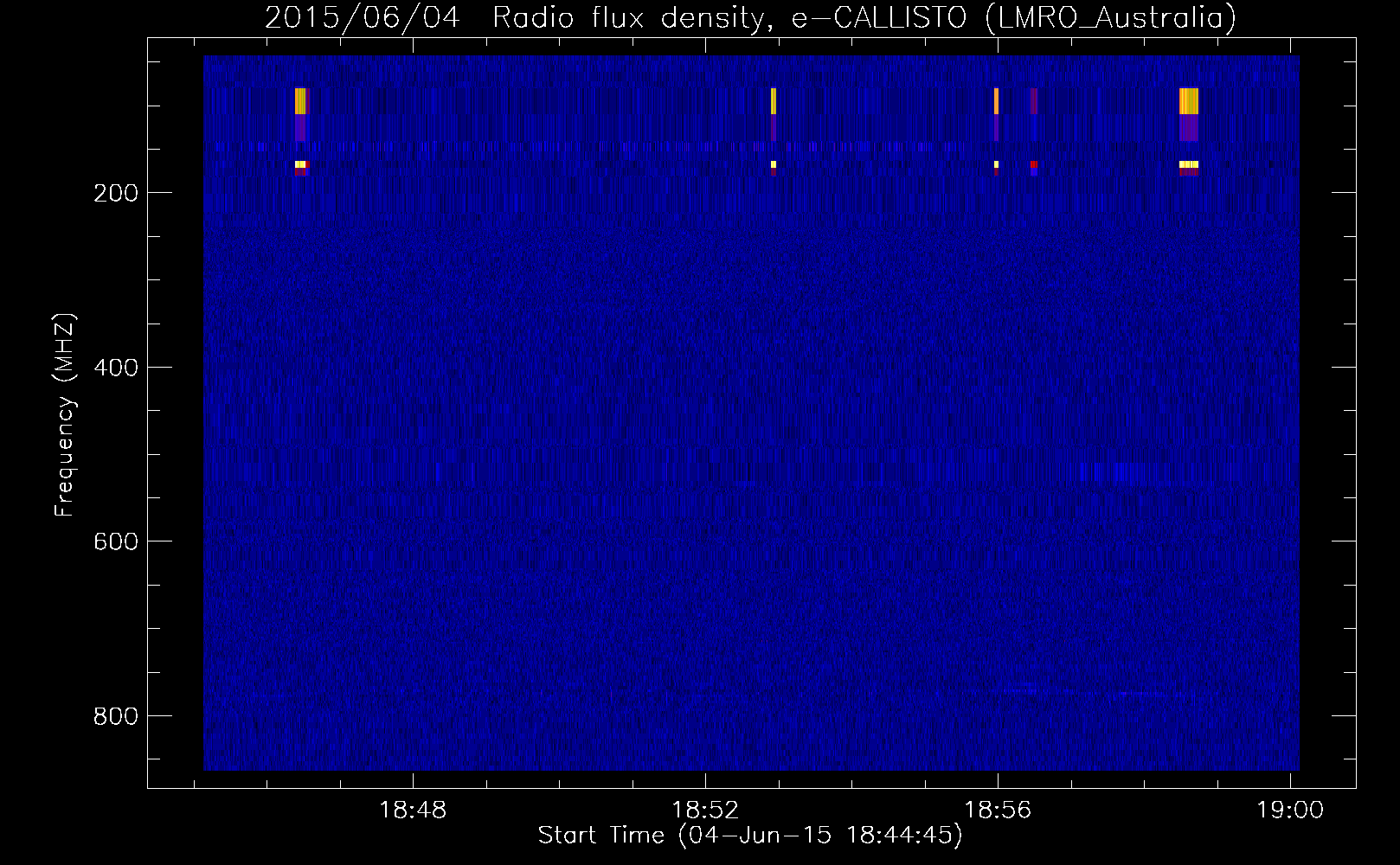Click the 19:00 time tick label
This screenshot has width=1400, height=865.
pos(1290,811)
